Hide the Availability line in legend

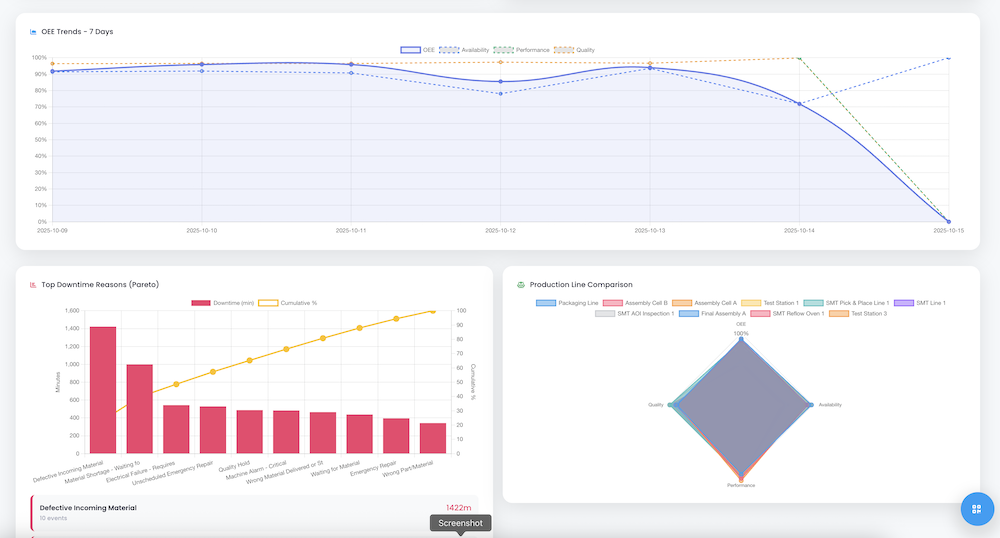tap(463, 49)
